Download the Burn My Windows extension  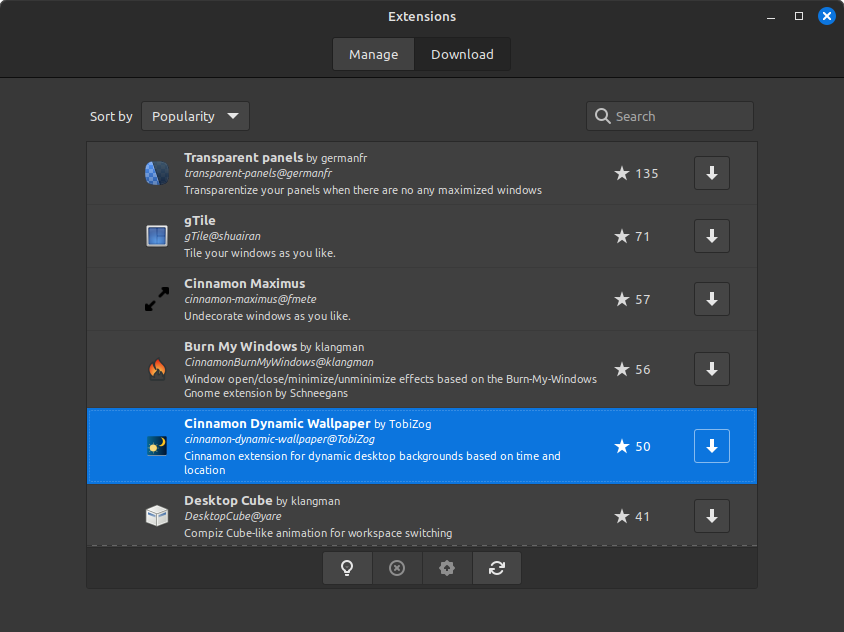coord(712,369)
